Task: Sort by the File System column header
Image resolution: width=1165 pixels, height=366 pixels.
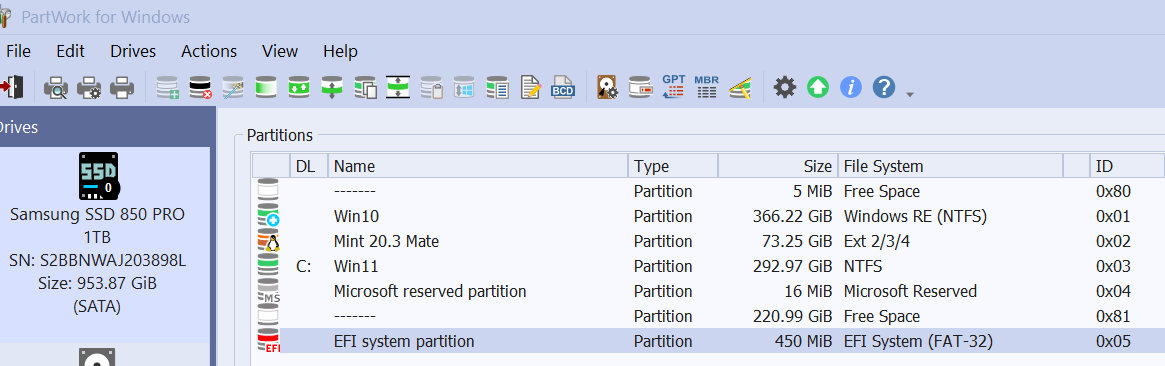Action: coord(950,166)
